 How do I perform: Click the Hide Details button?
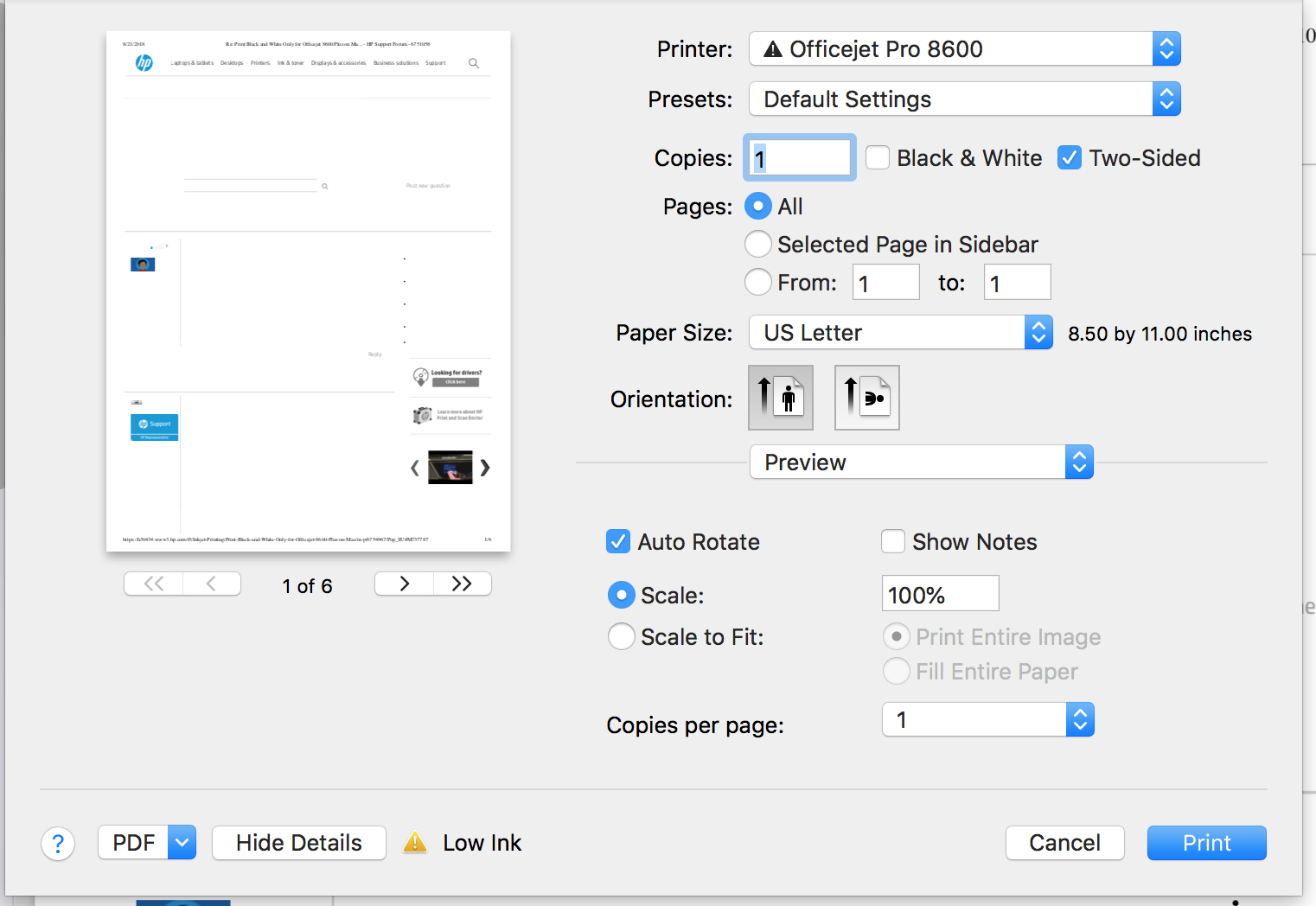(x=298, y=842)
